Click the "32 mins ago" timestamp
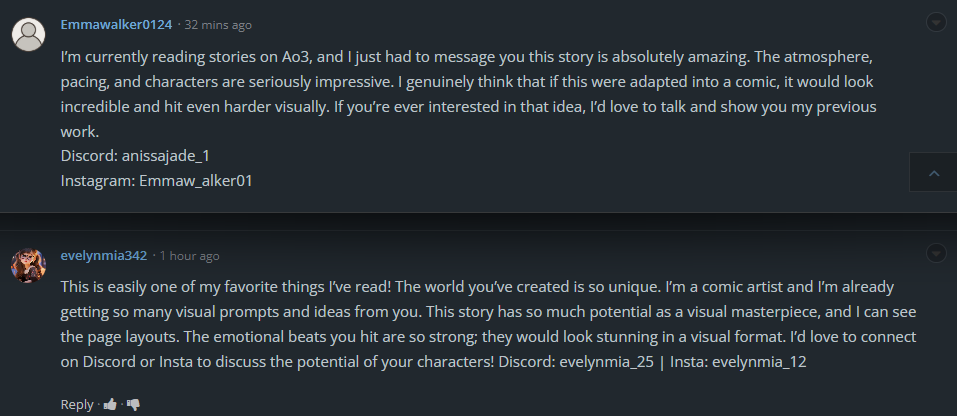 pos(217,24)
